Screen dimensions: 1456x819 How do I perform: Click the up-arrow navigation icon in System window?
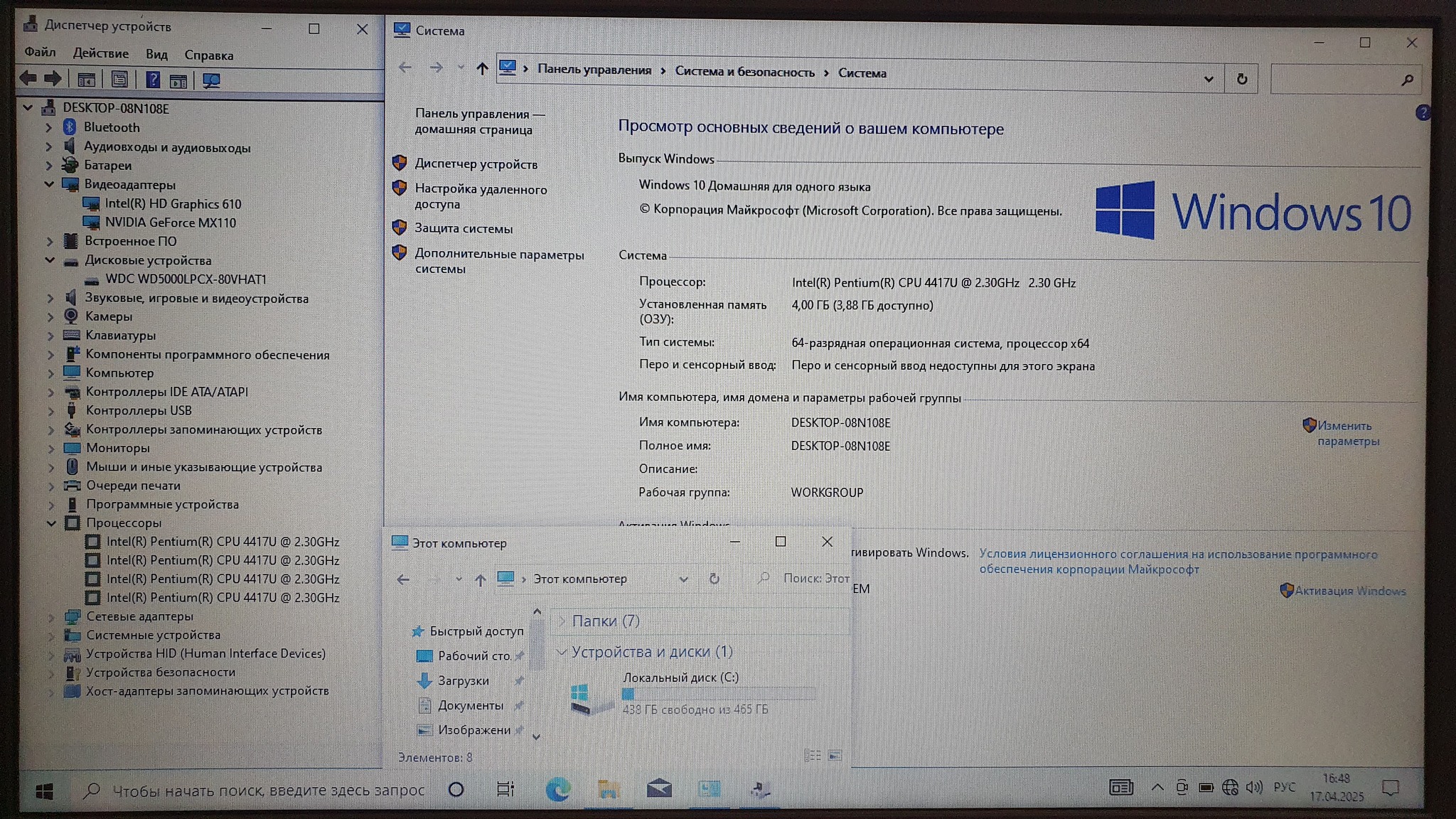pyautogui.click(x=482, y=68)
